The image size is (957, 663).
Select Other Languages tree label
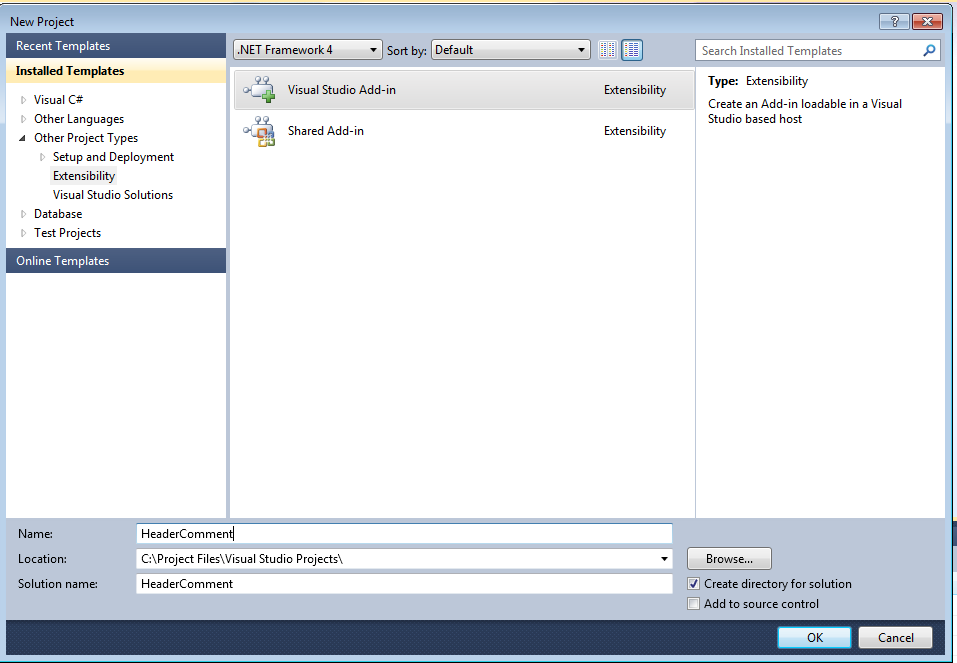[79, 118]
